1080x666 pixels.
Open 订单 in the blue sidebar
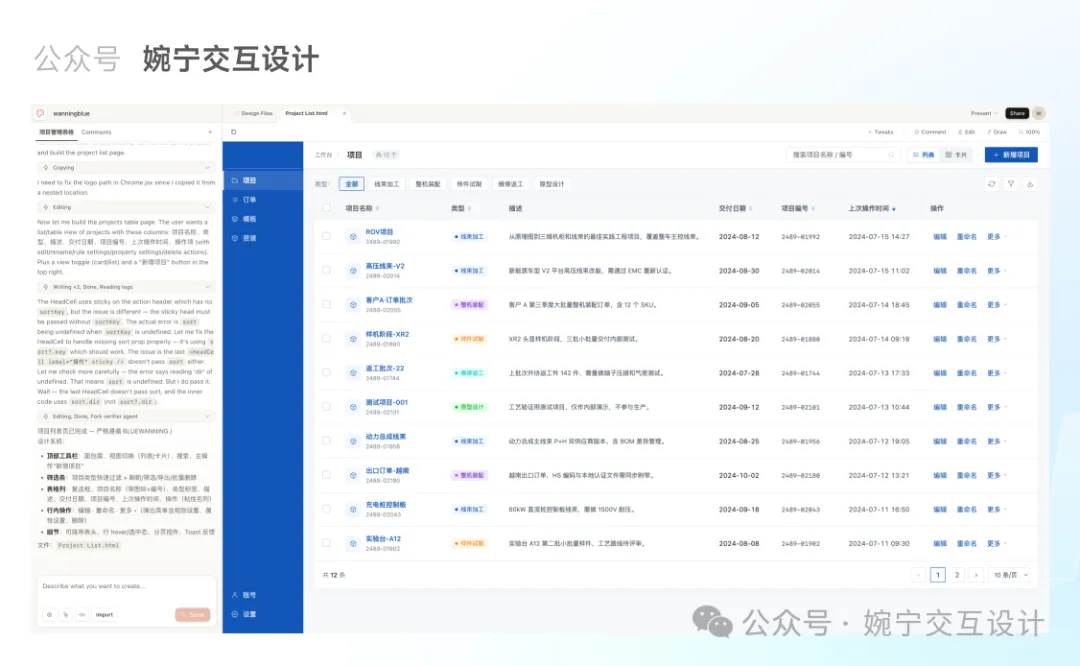point(262,200)
